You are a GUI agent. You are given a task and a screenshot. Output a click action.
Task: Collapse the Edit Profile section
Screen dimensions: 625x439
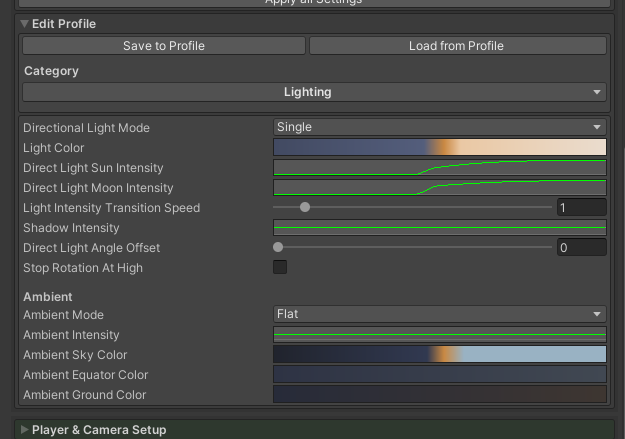(x=24, y=24)
